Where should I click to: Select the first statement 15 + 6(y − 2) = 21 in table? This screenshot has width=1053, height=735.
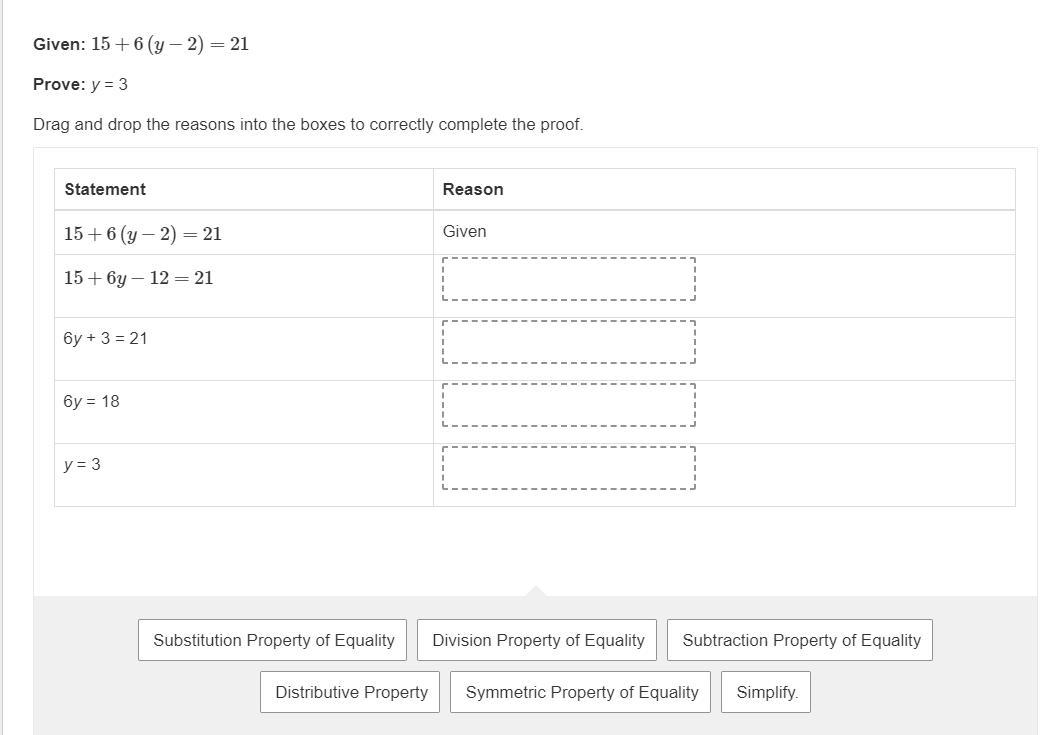click(143, 234)
